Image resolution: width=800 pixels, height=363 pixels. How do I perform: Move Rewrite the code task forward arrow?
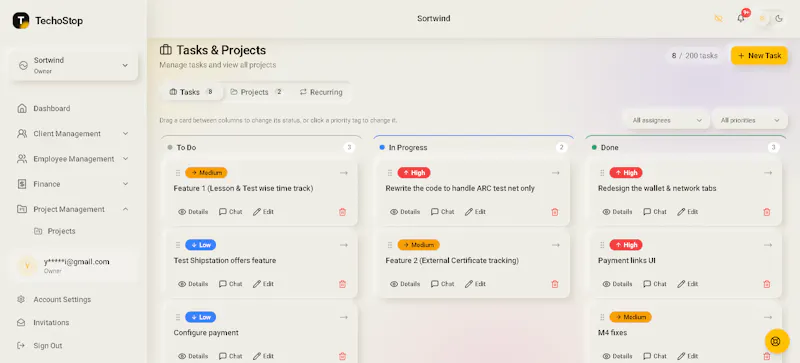point(556,173)
